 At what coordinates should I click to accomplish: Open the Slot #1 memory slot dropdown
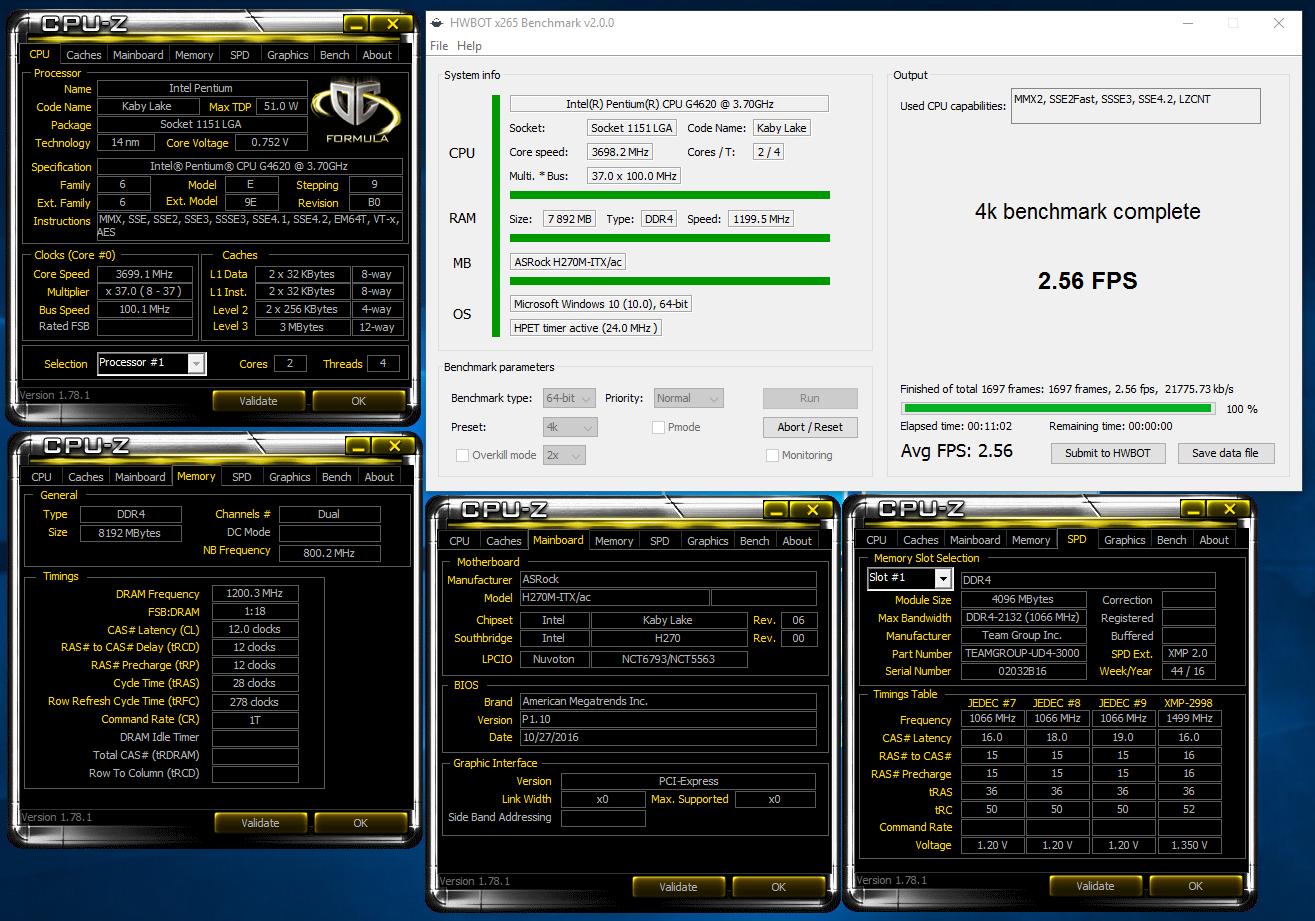(x=910, y=578)
